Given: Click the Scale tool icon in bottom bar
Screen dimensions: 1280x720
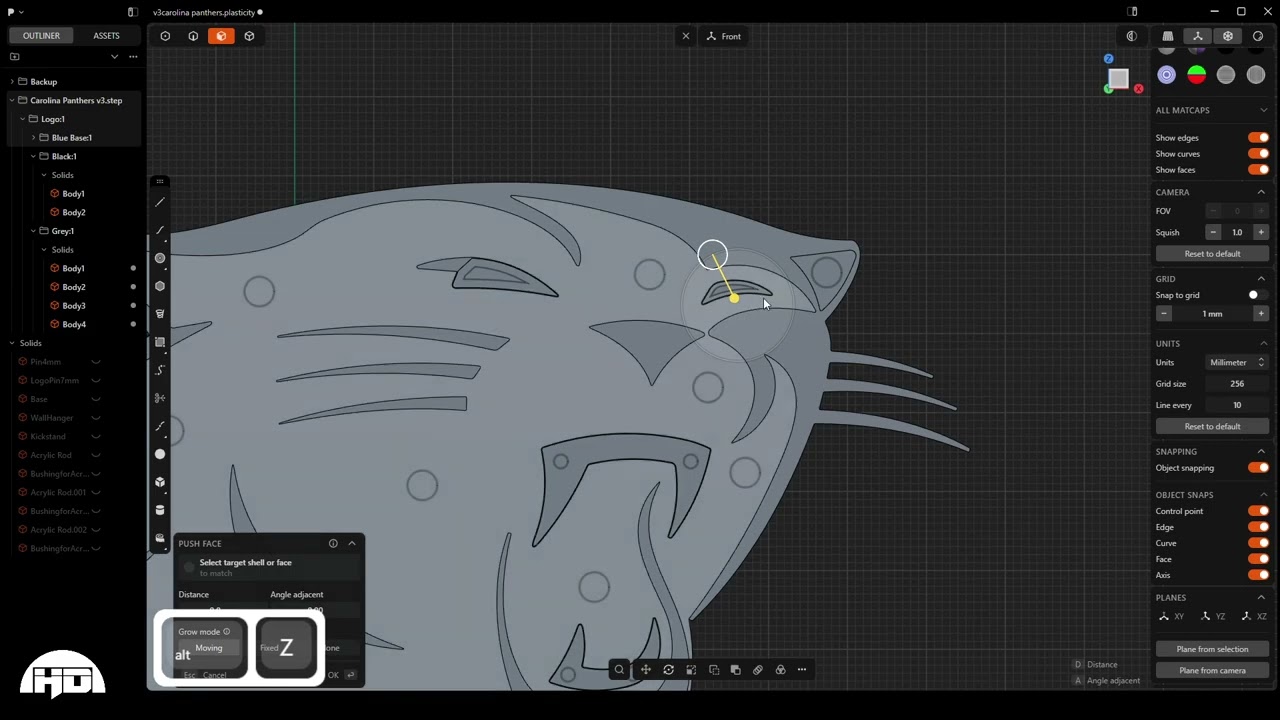Looking at the screenshot, I should point(691,670).
